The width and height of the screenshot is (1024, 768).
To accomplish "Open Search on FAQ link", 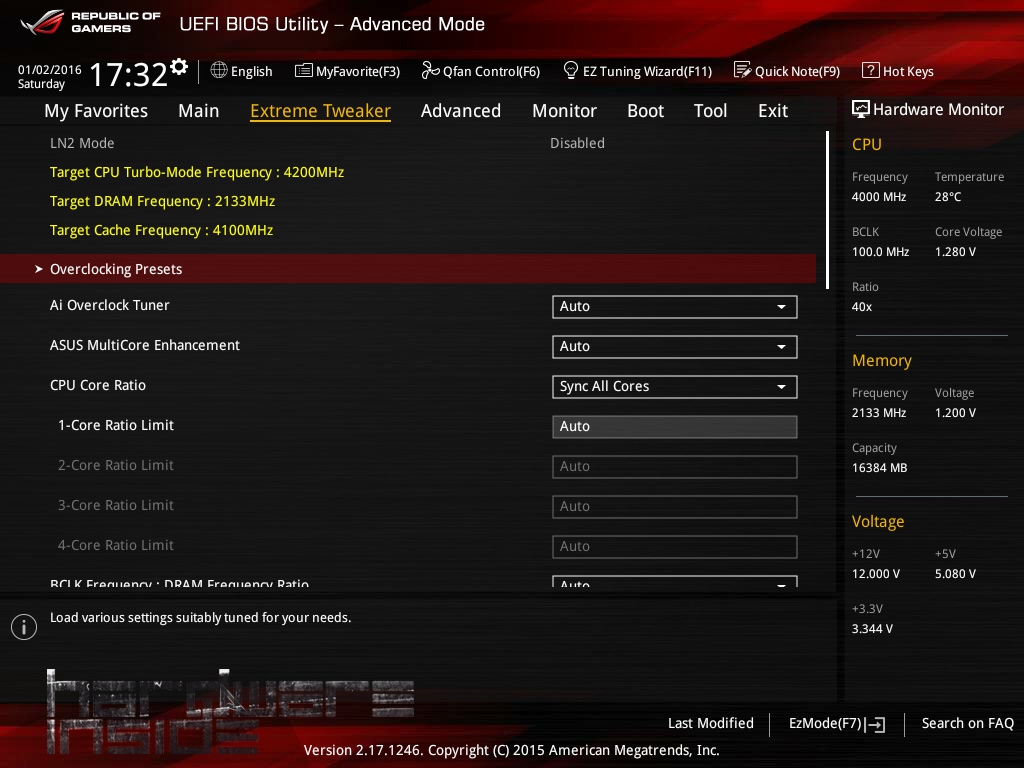I will click(x=967, y=723).
